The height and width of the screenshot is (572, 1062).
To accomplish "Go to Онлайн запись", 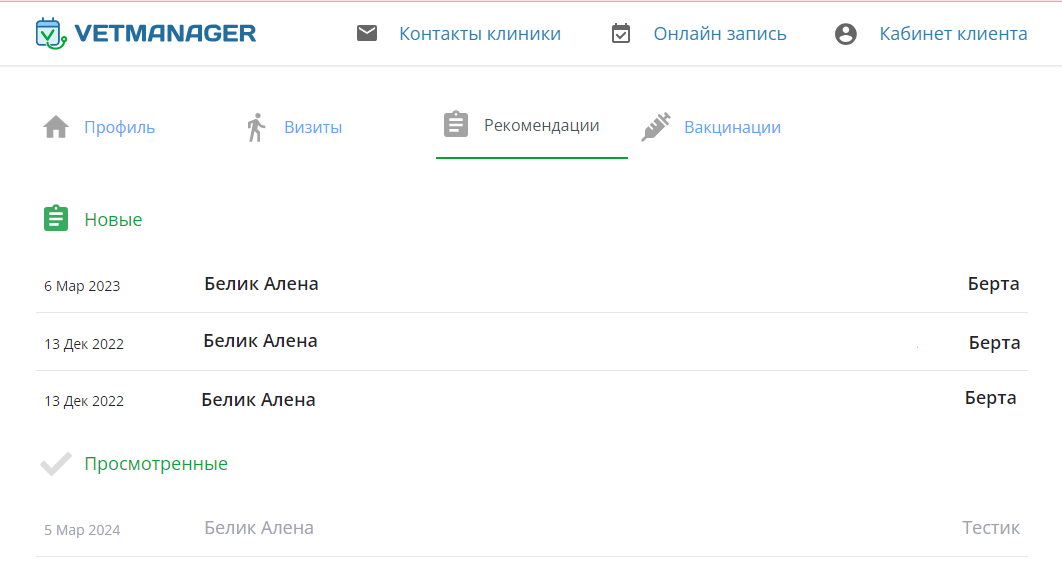I will 720,34.
